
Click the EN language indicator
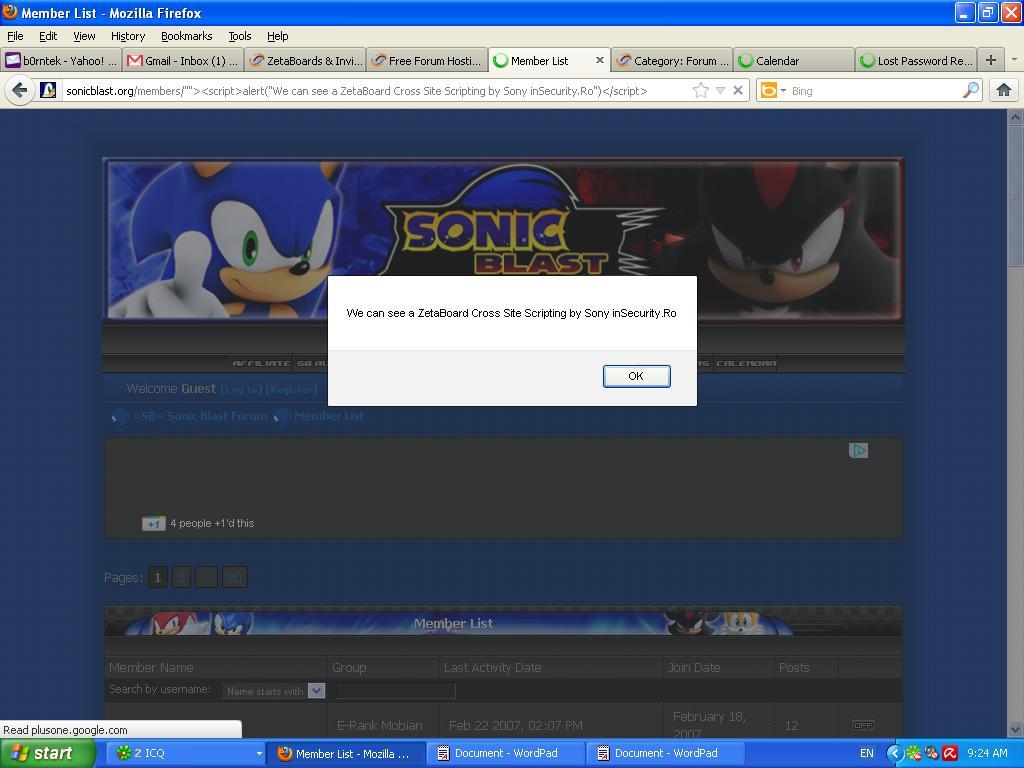click(867, 753)
